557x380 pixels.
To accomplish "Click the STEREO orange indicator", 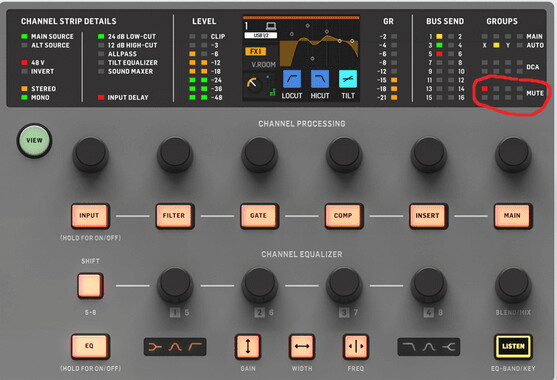I will (x=24, y=88).
